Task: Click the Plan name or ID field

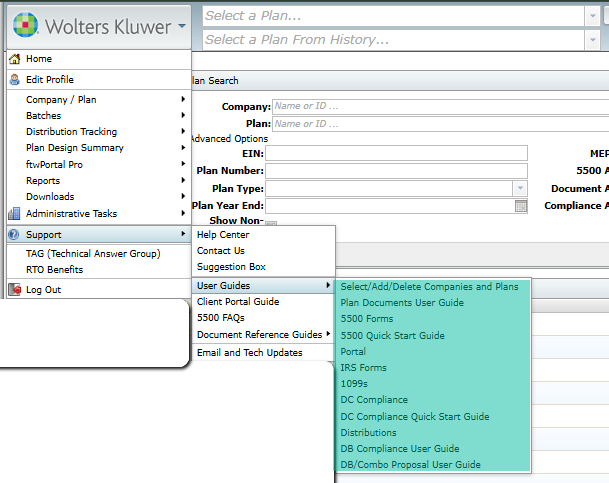Action: pyautogui.click(x=441, y=124)
